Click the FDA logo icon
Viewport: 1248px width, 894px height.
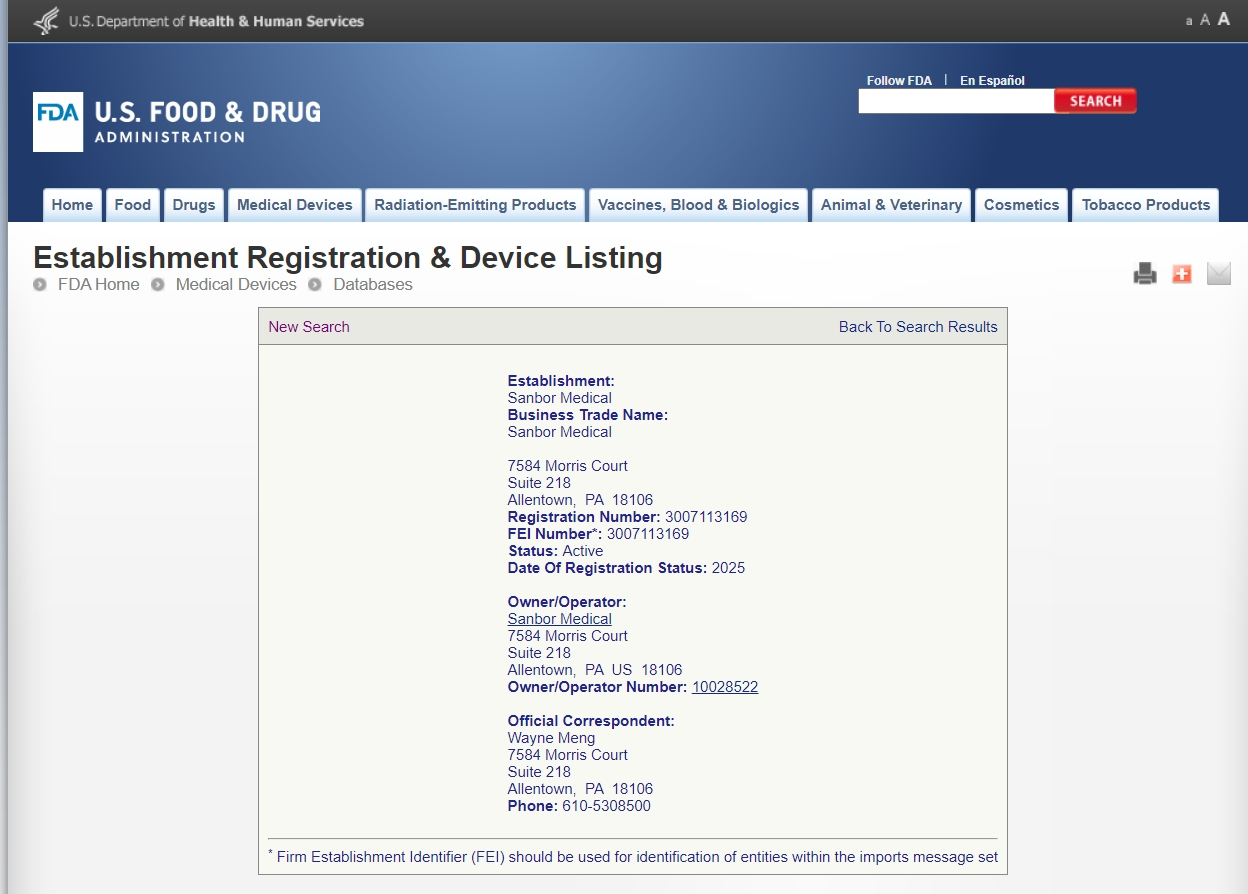point(58,122)
